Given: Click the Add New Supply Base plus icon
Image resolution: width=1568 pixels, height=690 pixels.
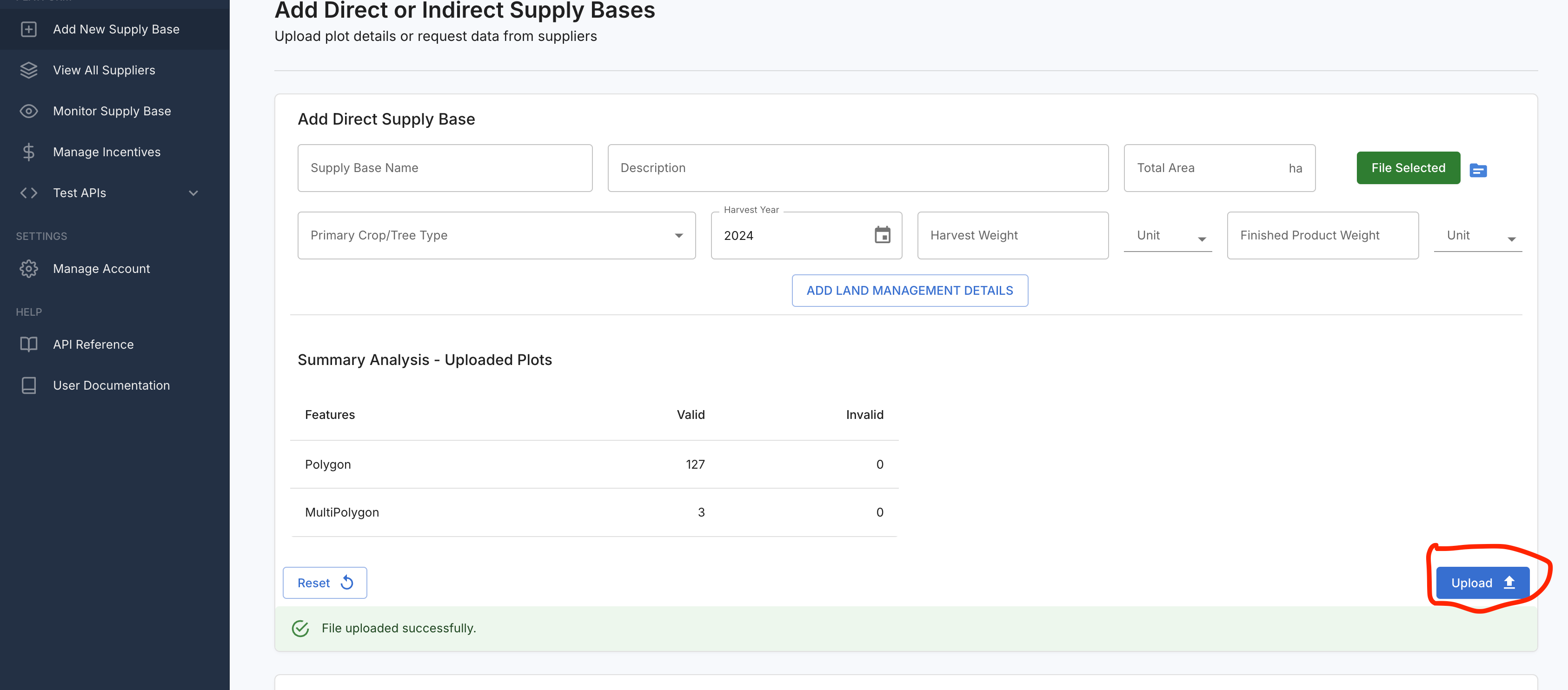Looking at the screenshot, I should [x=29, y=29].
